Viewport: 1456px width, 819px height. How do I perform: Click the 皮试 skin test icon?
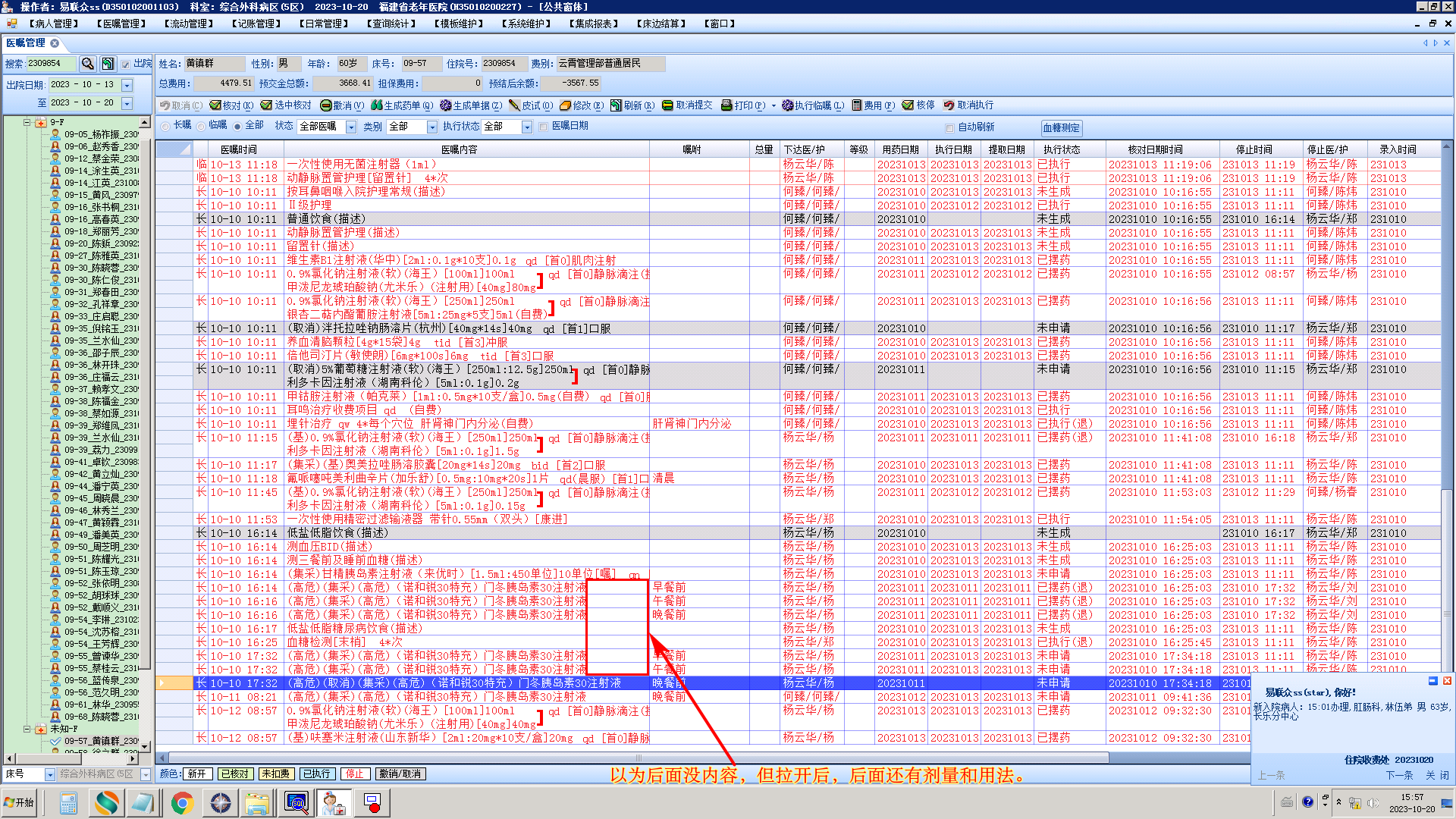(x=515, y=105)
